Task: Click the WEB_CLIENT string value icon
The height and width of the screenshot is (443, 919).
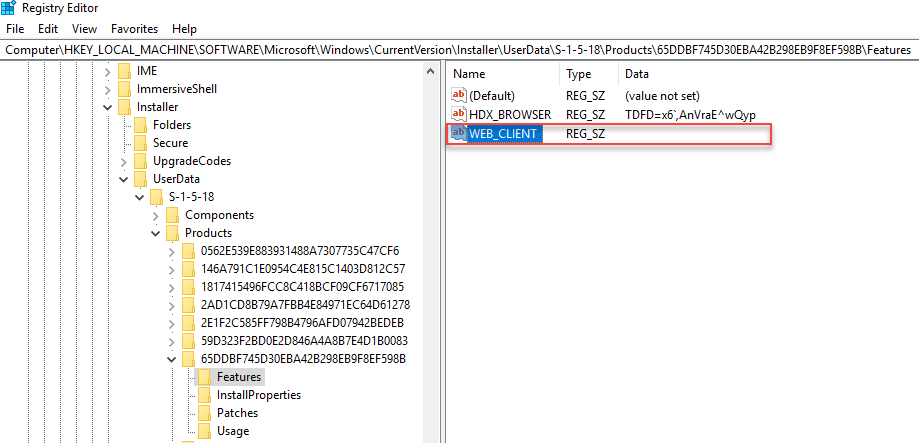Action: pos(459,134)
